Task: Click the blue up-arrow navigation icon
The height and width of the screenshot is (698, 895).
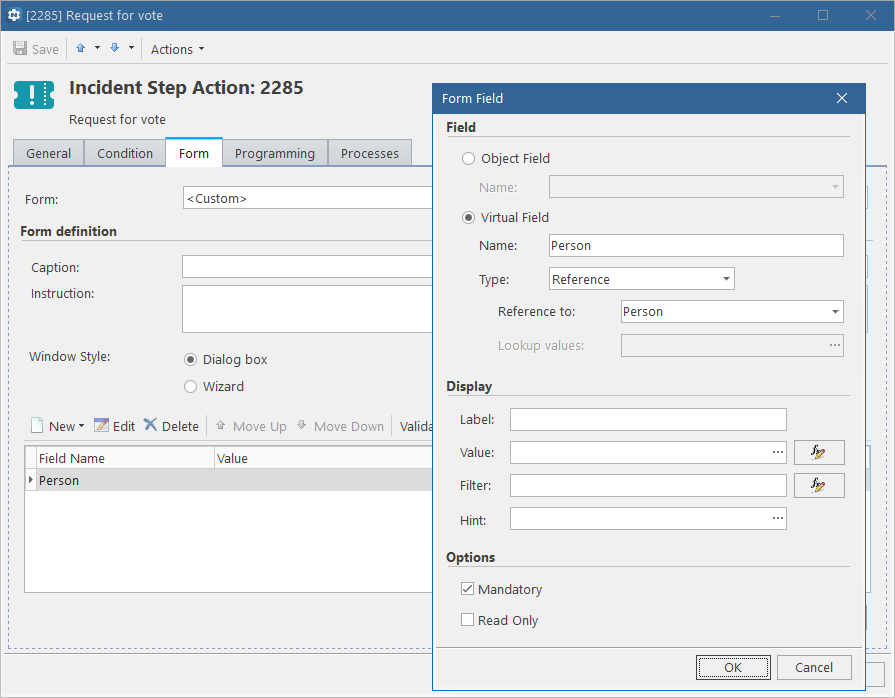Action: 79,48
